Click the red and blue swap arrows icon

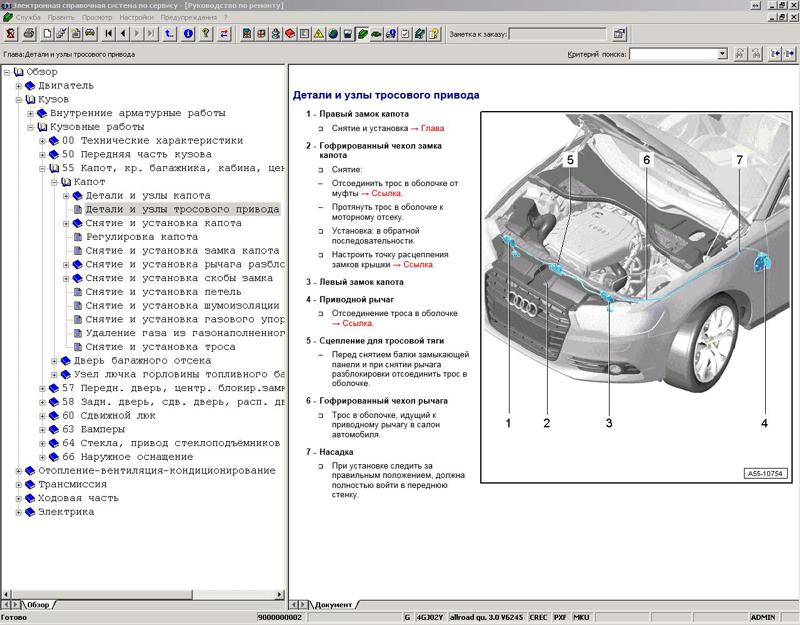[x=224, y=34]
